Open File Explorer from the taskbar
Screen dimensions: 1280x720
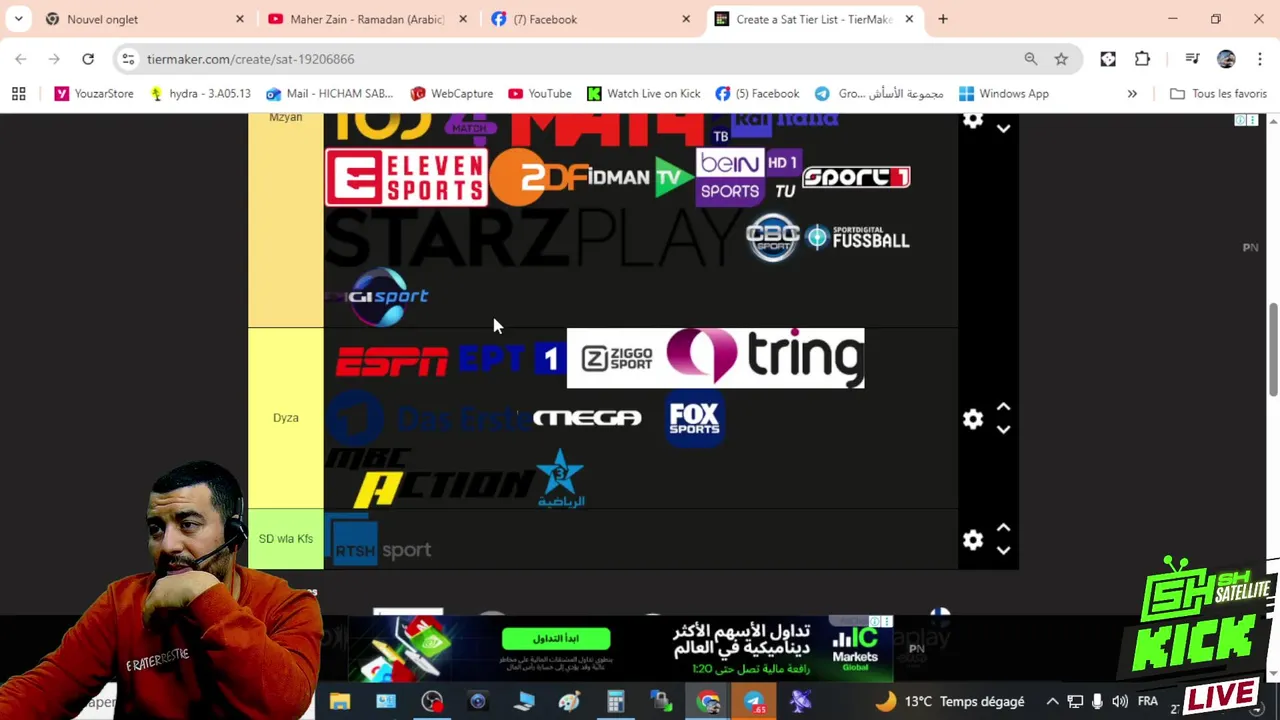340,702
